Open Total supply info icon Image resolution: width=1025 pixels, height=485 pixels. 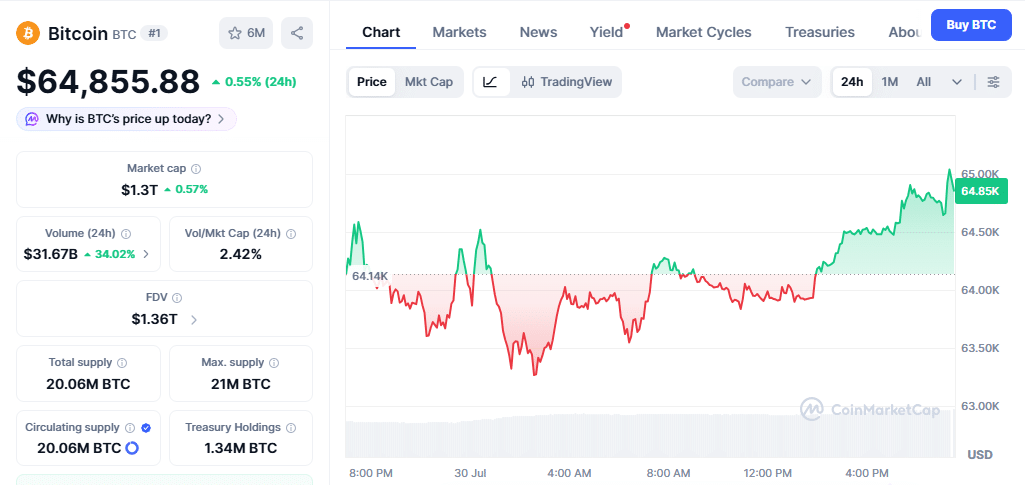[x=122, y=362]
